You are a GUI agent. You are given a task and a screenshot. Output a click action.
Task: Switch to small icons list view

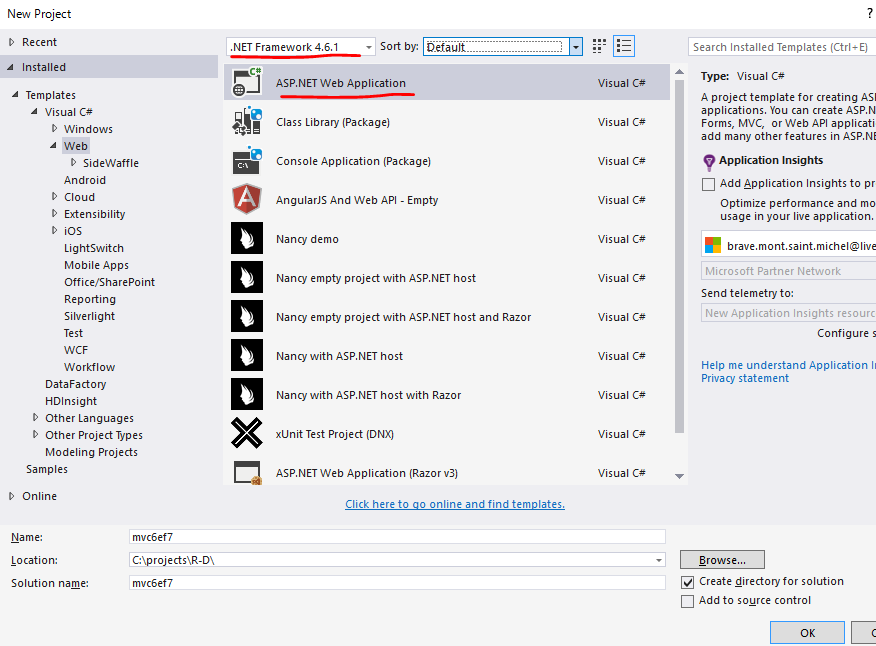click(623, 46)
